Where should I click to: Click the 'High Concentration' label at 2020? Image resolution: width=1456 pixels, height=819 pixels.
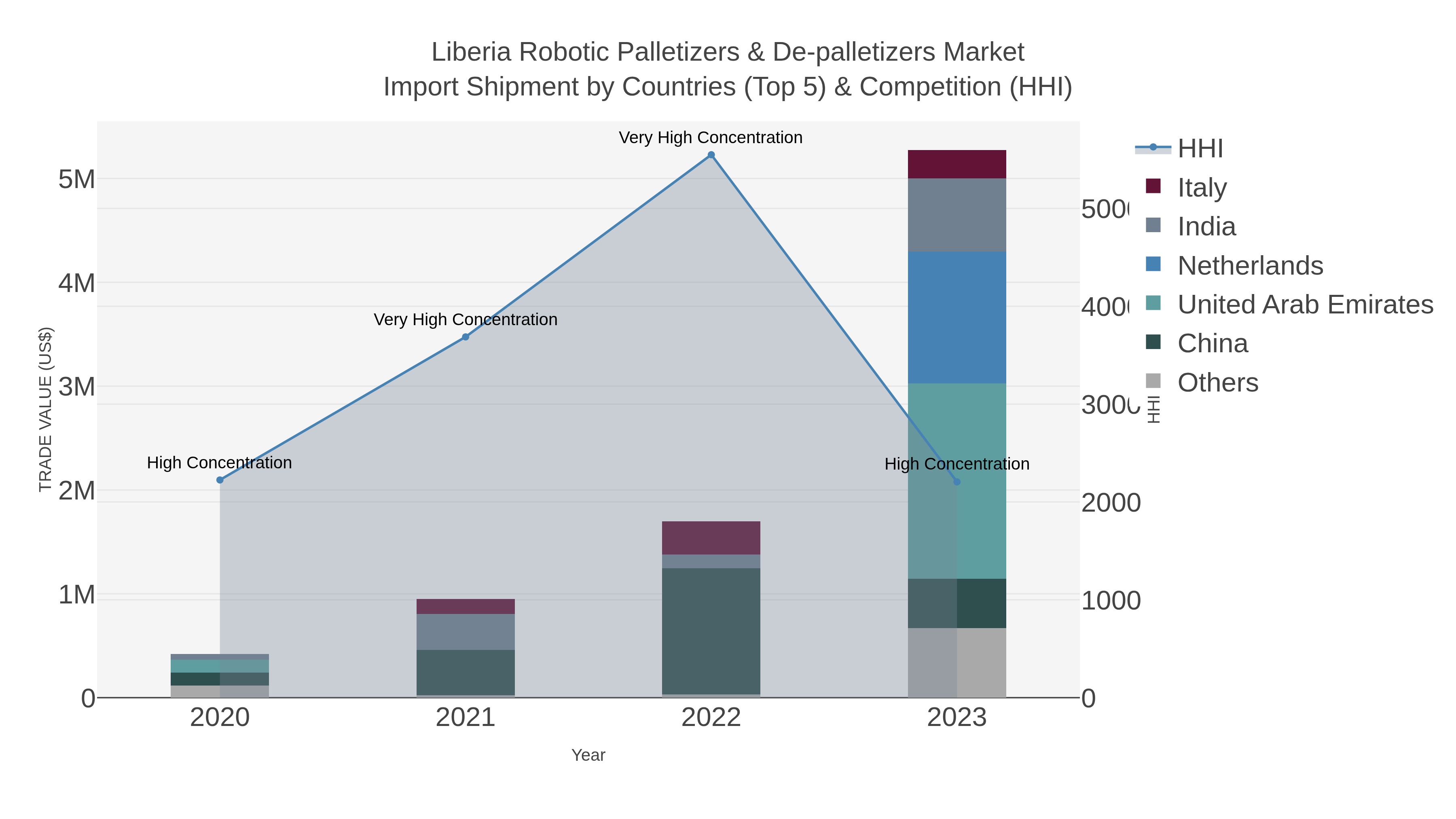(219, 462)
